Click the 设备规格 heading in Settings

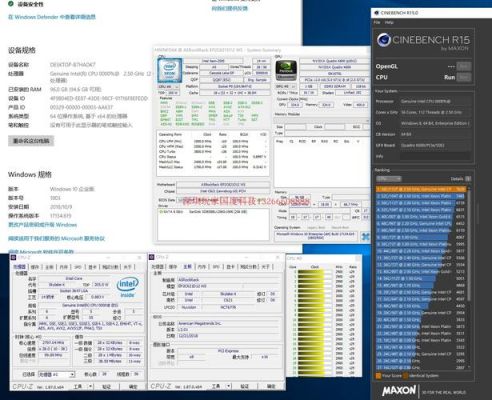(22, 50)
